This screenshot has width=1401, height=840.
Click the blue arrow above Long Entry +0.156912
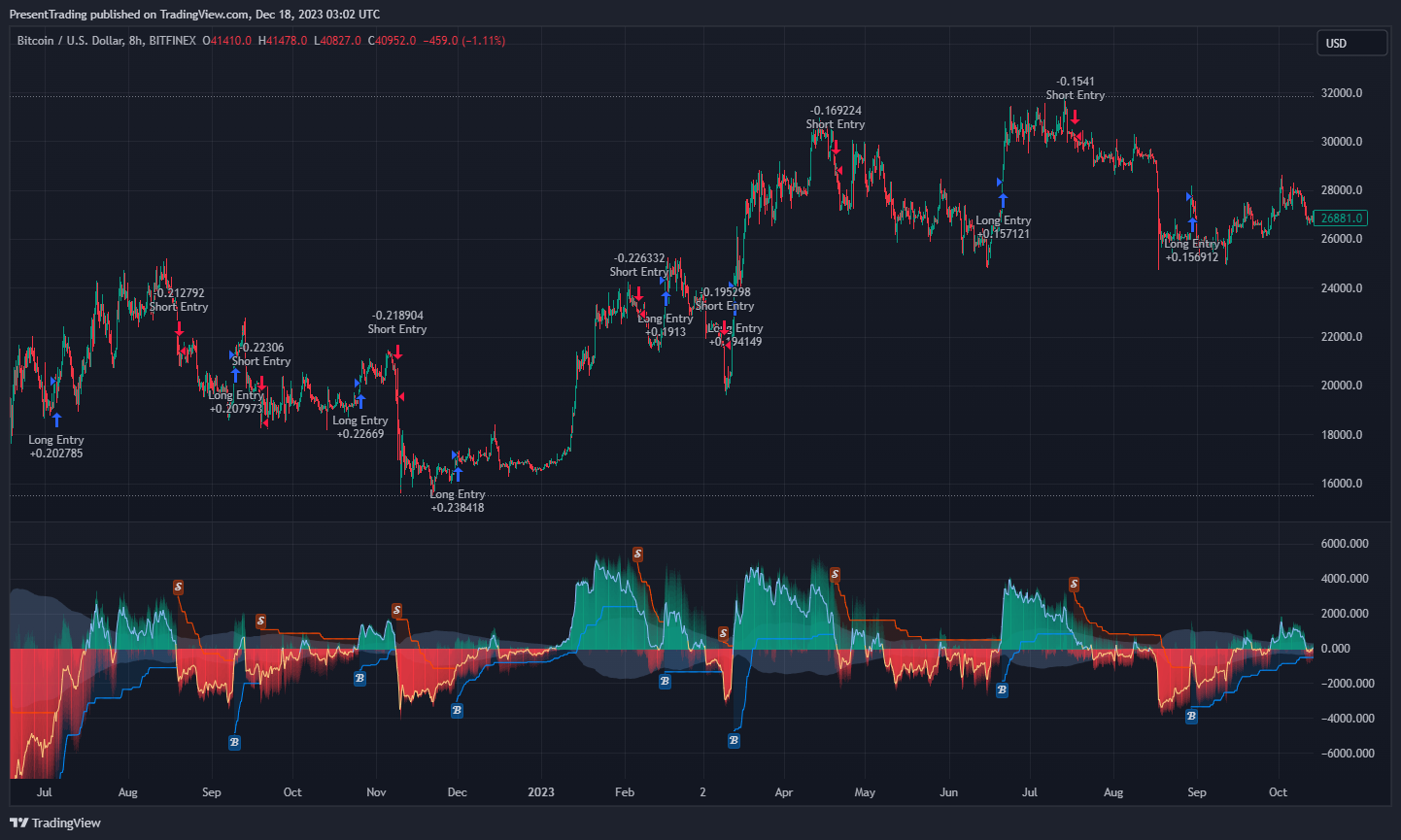click(1192, 225)
